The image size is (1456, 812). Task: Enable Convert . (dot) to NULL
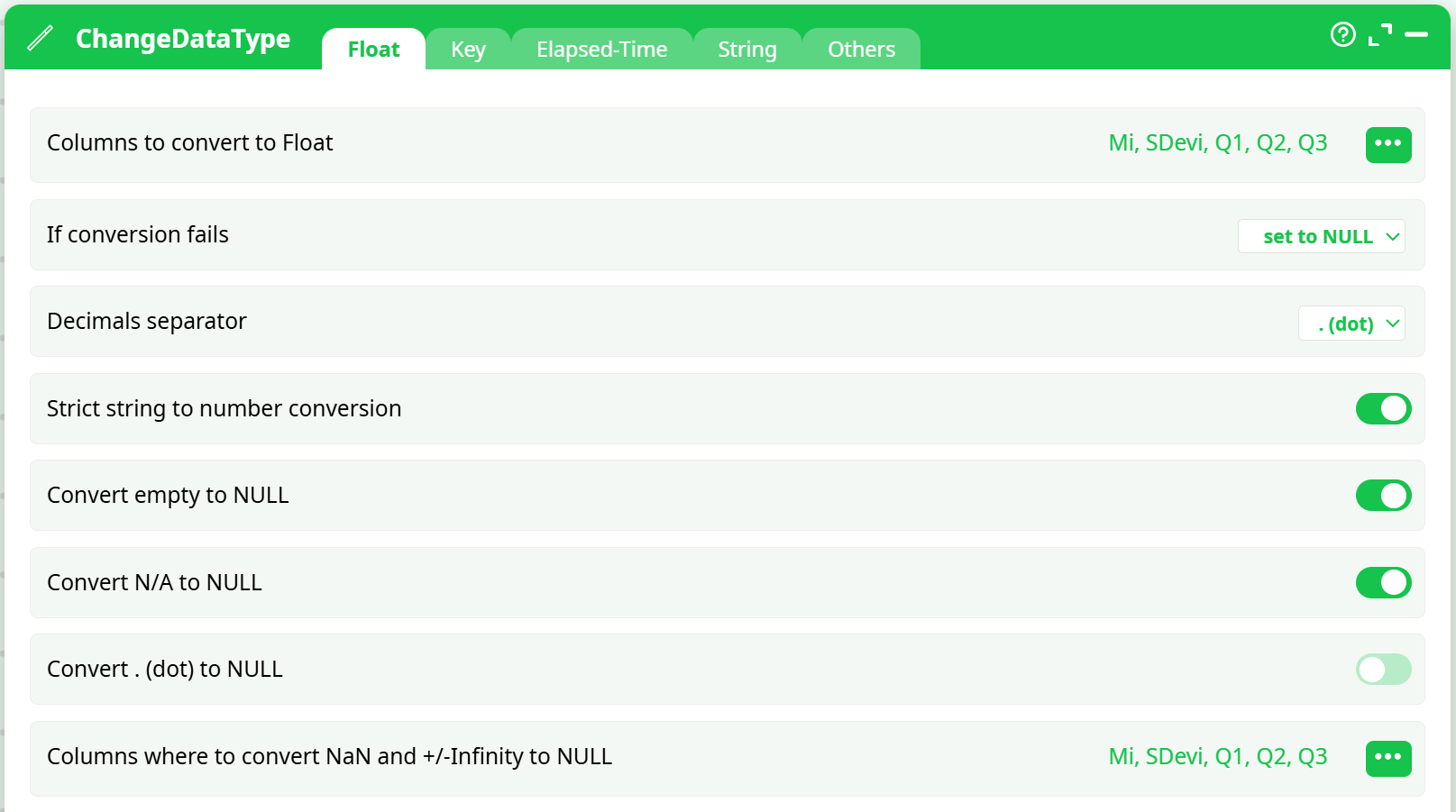tap(1383, 669)
